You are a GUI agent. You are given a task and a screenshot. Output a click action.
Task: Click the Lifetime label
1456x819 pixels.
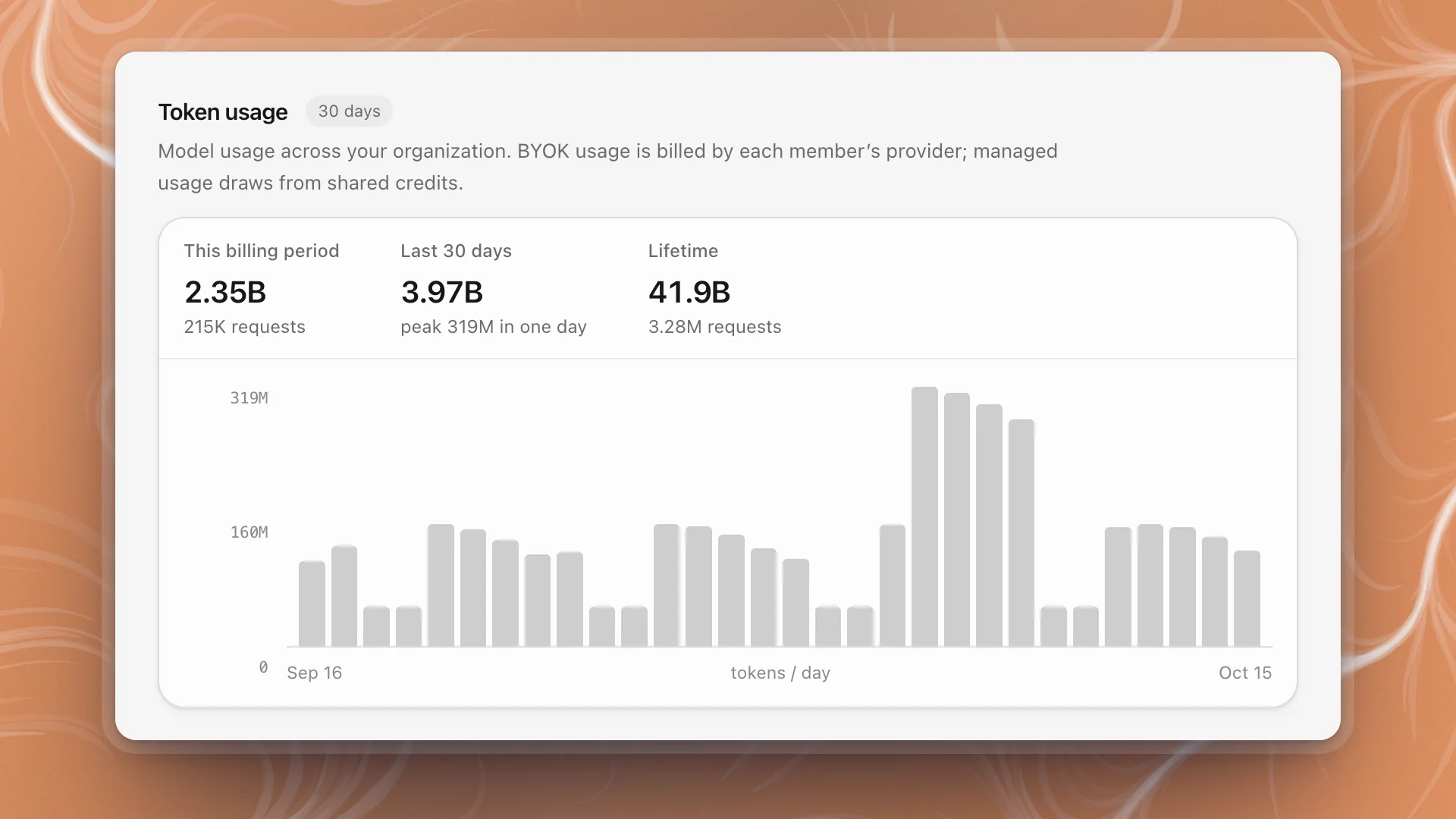[683, 251]
